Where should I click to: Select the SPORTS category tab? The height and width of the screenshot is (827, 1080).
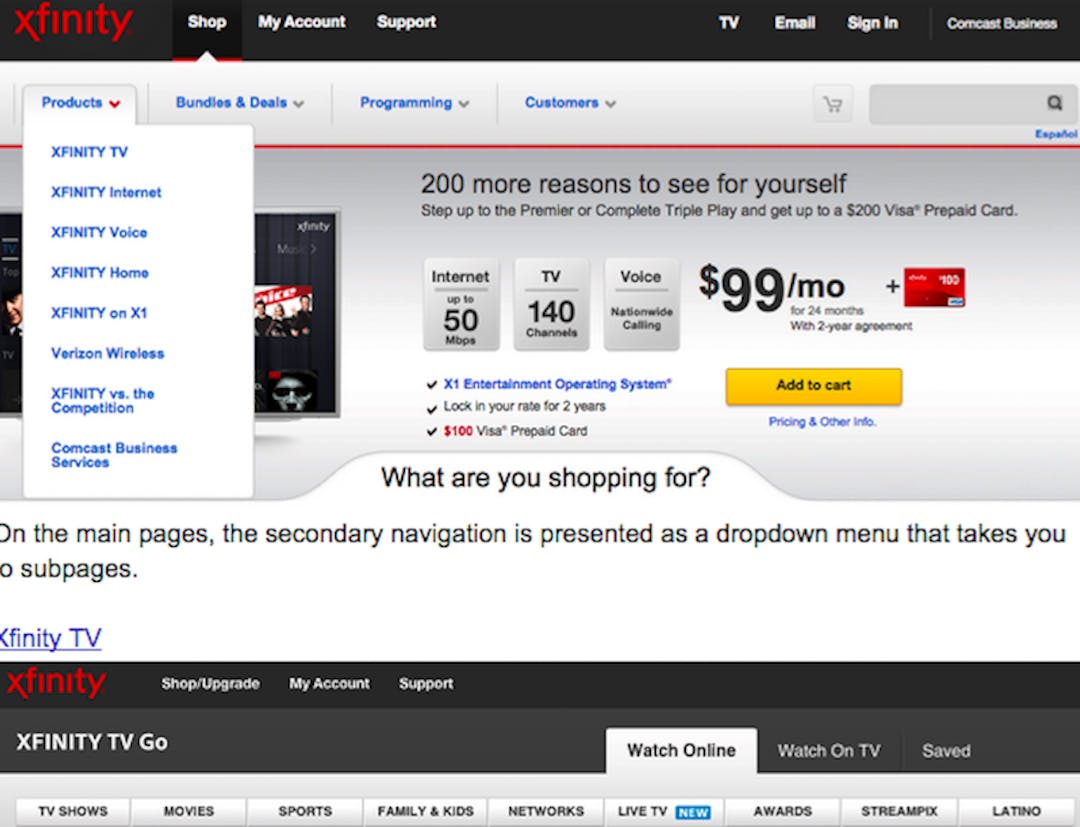pos(304,811)
